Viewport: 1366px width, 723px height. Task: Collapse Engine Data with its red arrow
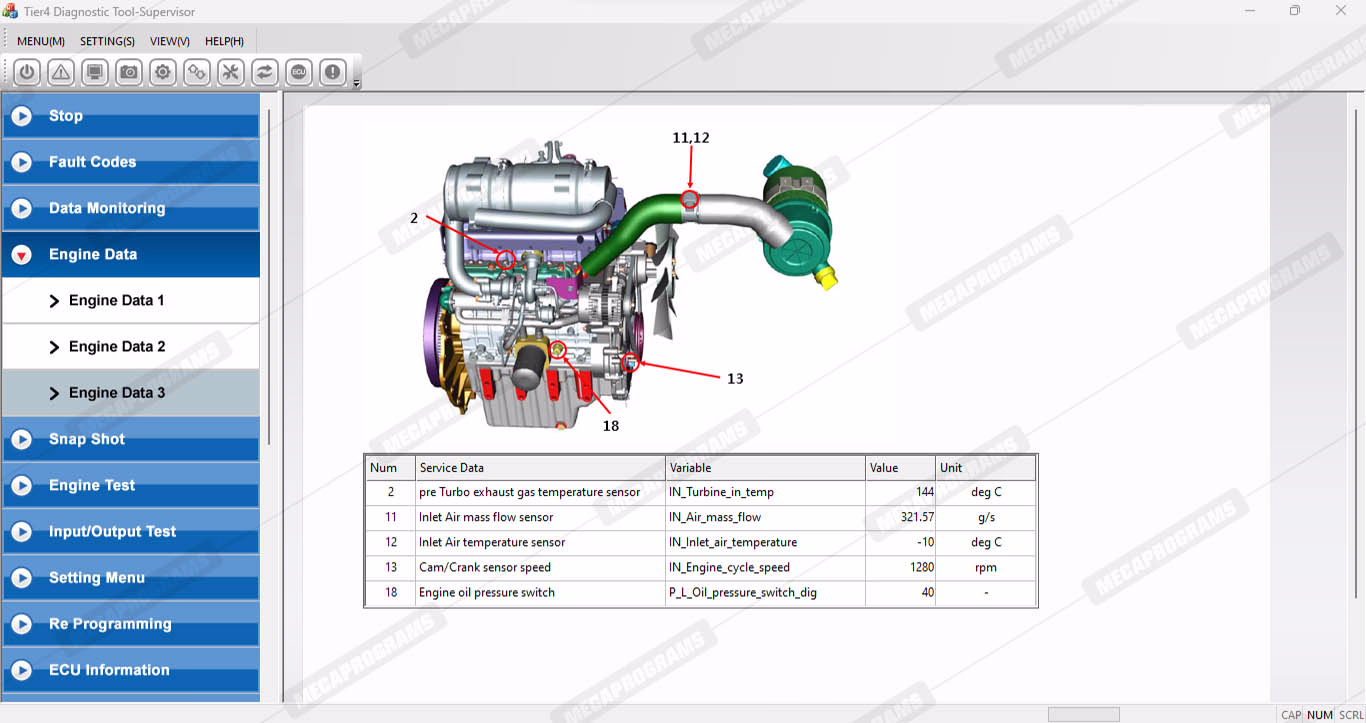pos(21,255)
